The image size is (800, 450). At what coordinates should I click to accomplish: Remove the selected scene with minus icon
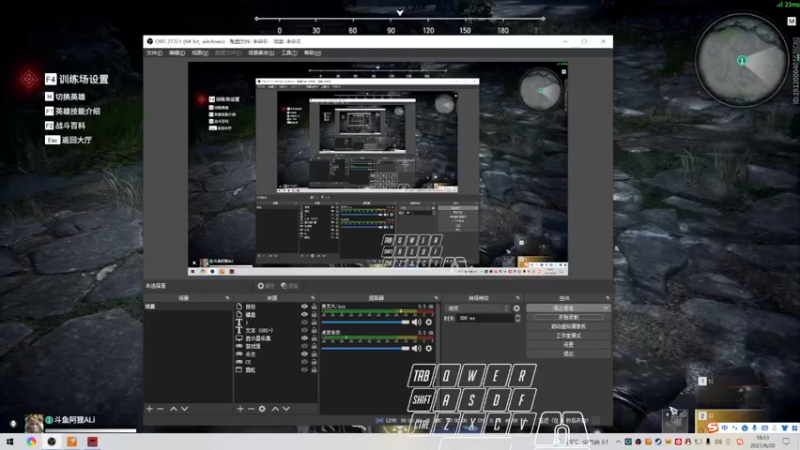click(160, 409)
